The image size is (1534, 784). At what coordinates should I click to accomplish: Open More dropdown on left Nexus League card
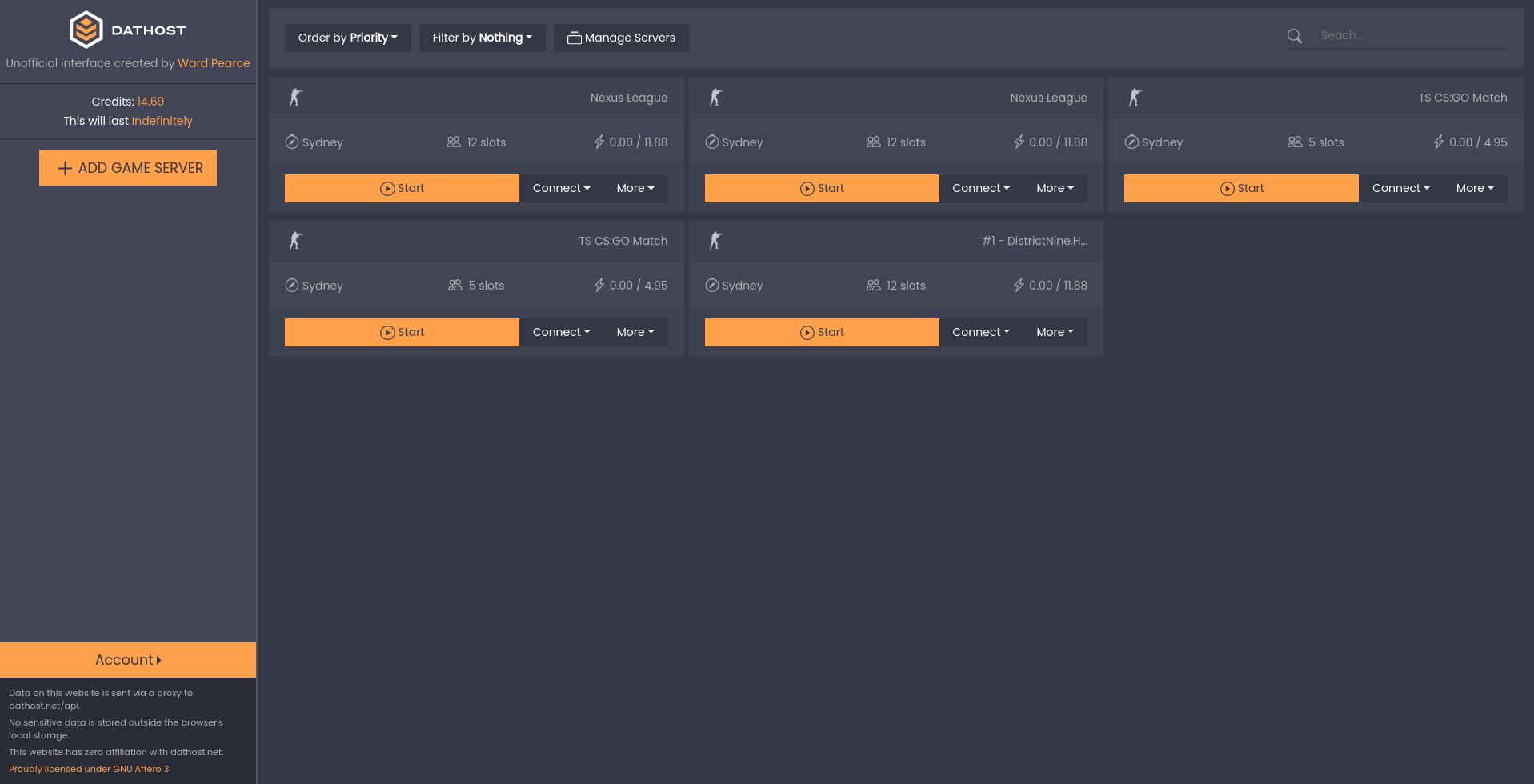point(635,188)
